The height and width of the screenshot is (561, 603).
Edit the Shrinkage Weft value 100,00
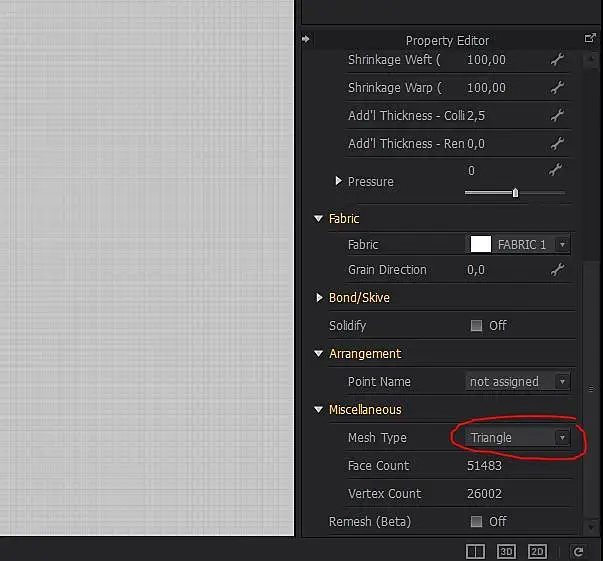point(486,60)
